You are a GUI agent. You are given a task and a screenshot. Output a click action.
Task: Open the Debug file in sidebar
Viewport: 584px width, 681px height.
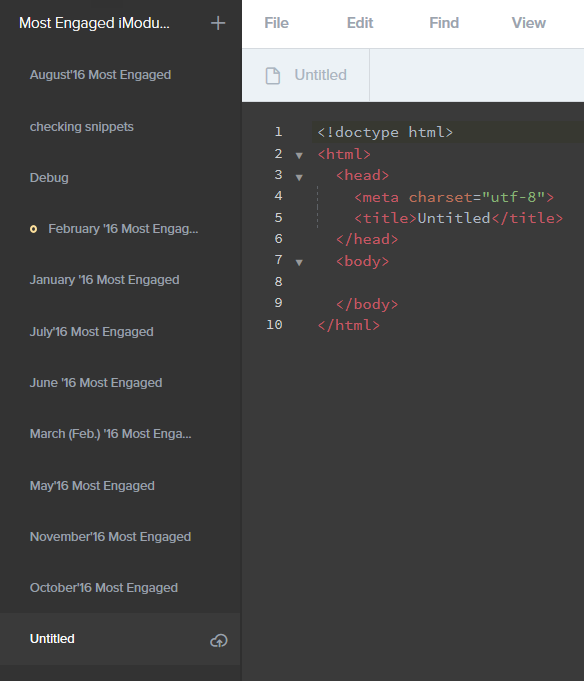49,178
